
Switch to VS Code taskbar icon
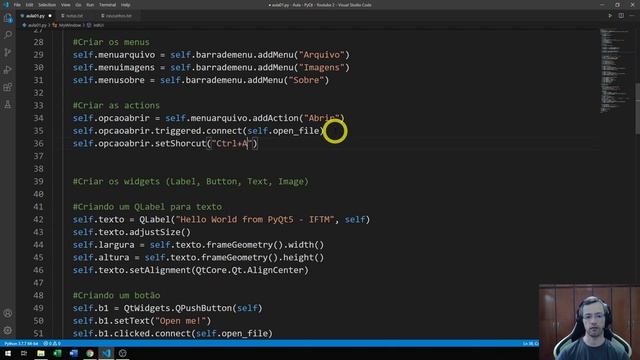coord(106,353)
